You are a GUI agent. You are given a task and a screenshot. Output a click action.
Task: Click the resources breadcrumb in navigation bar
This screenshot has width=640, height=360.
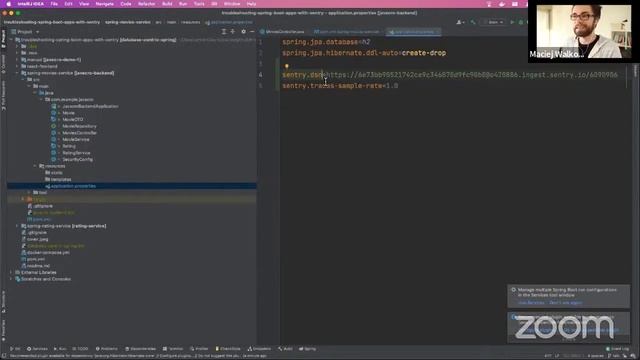click(x=191, y=22)
